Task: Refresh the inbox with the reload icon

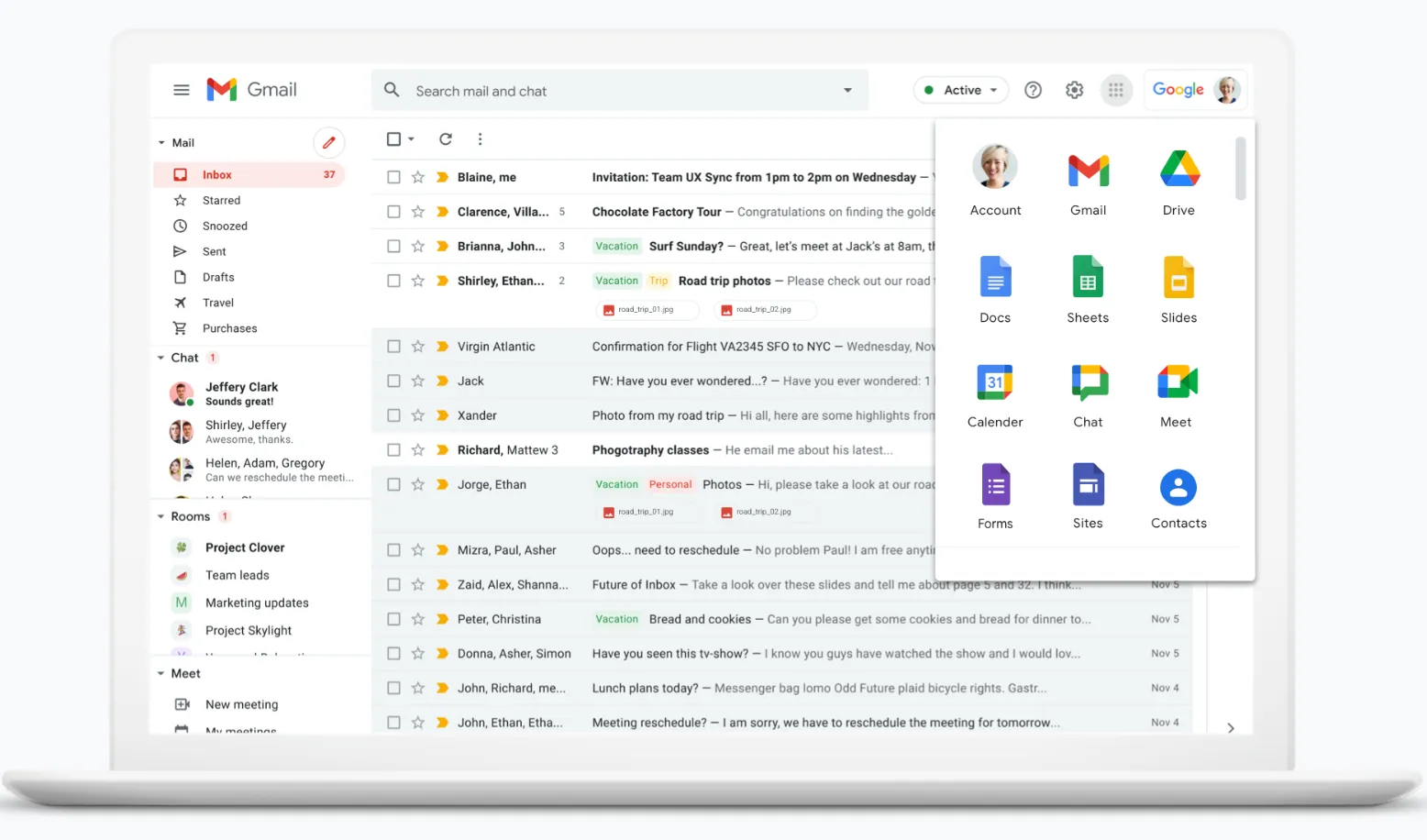Action: pos(446,139)
